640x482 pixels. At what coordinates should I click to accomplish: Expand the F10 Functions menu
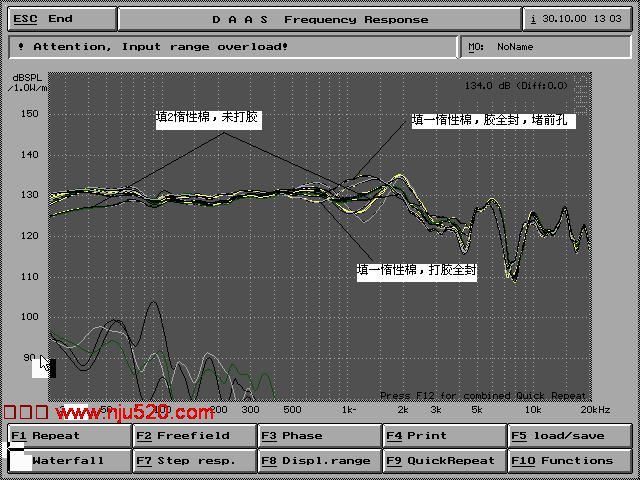[x=570, y=461]
